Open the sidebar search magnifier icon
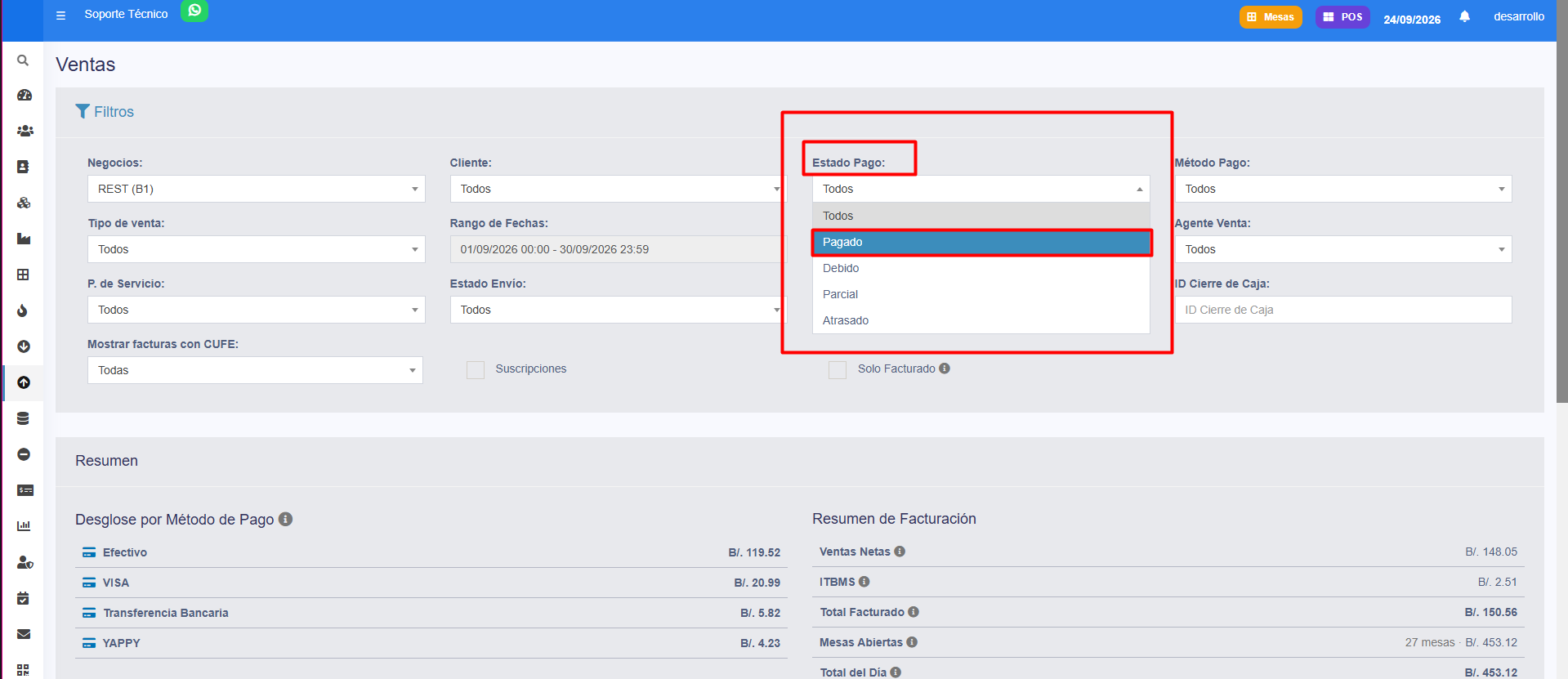The height and width of the screenshot is (679, 1568). click(x=23, y=60)
